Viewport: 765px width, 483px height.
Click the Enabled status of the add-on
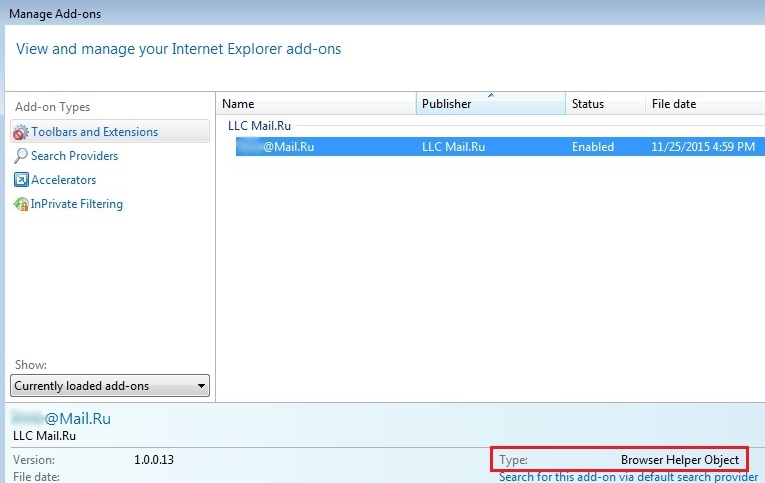pyautogui.click(x=592, y=147)
